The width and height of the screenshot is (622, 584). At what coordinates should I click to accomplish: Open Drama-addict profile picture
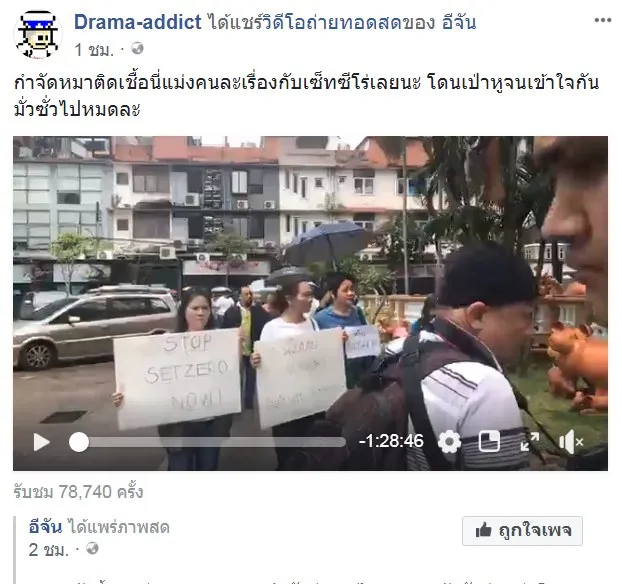(38, 35)
